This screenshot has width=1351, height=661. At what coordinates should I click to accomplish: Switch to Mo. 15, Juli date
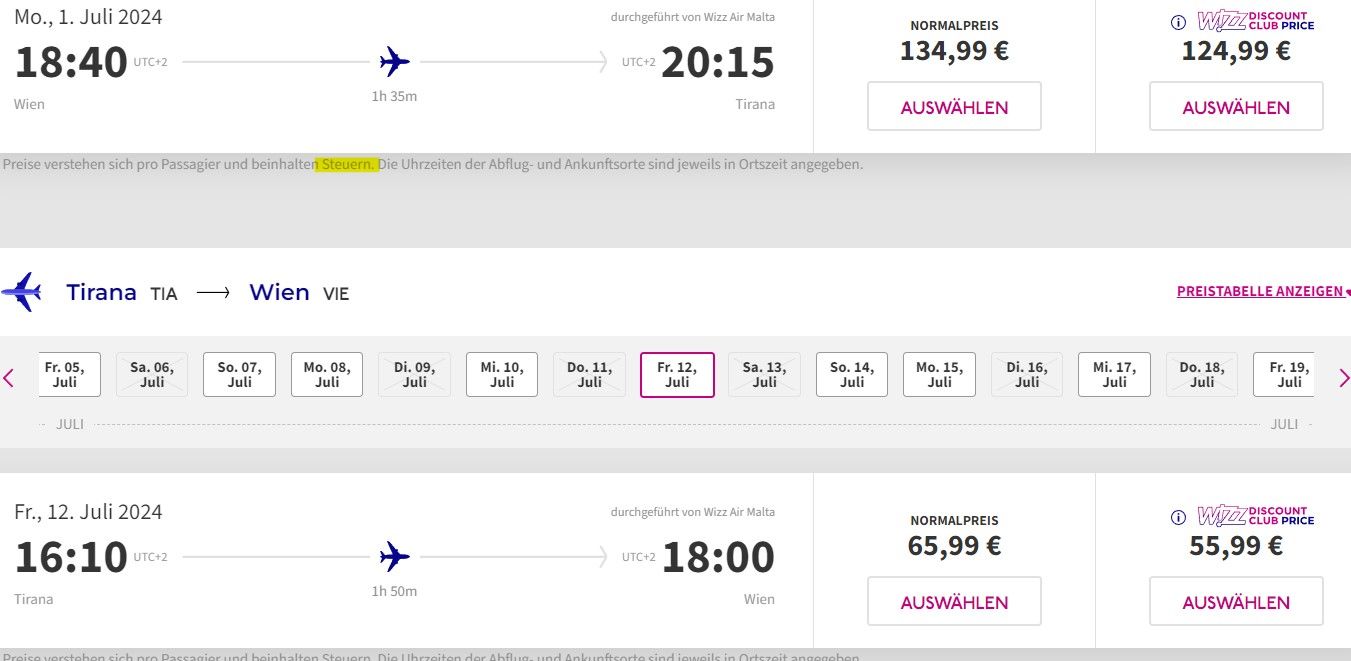coord(939,375)
